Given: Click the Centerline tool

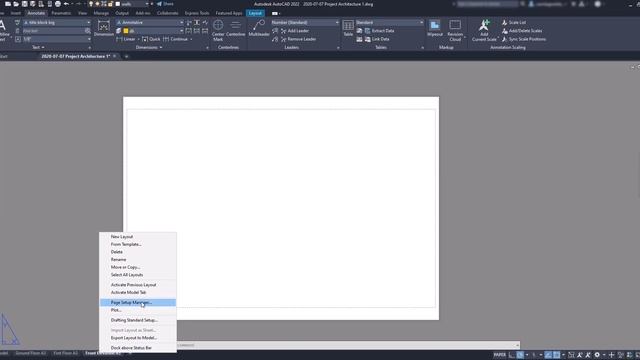Looking at the screenshot, I should click(x=236, y=28).
